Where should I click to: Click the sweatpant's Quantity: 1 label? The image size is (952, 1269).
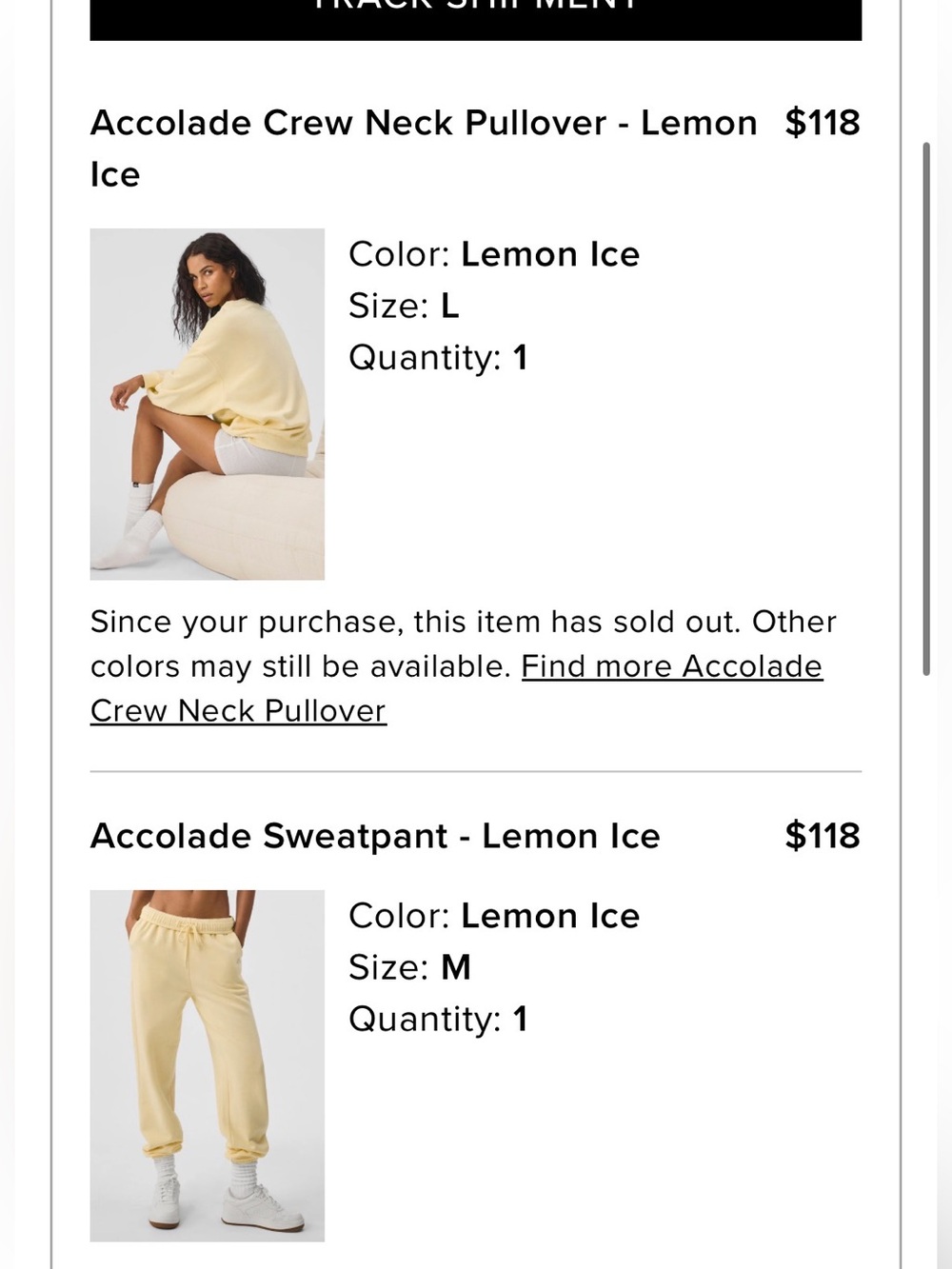[x=438, y=1020]
